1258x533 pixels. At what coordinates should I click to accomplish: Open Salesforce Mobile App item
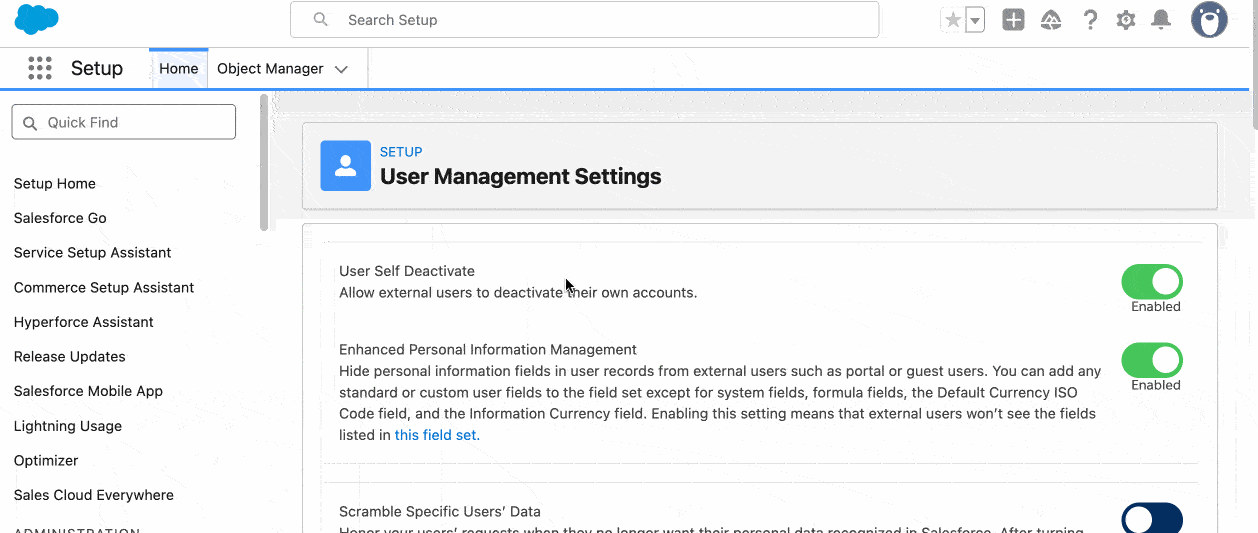(x=88, y=391)
